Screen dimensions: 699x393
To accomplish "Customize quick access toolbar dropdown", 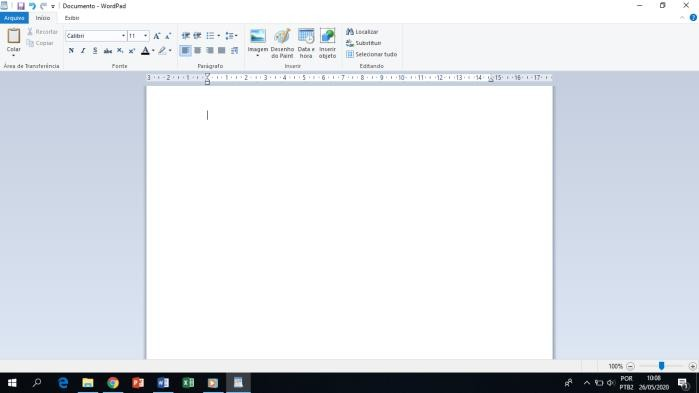I will click(53, 7).
